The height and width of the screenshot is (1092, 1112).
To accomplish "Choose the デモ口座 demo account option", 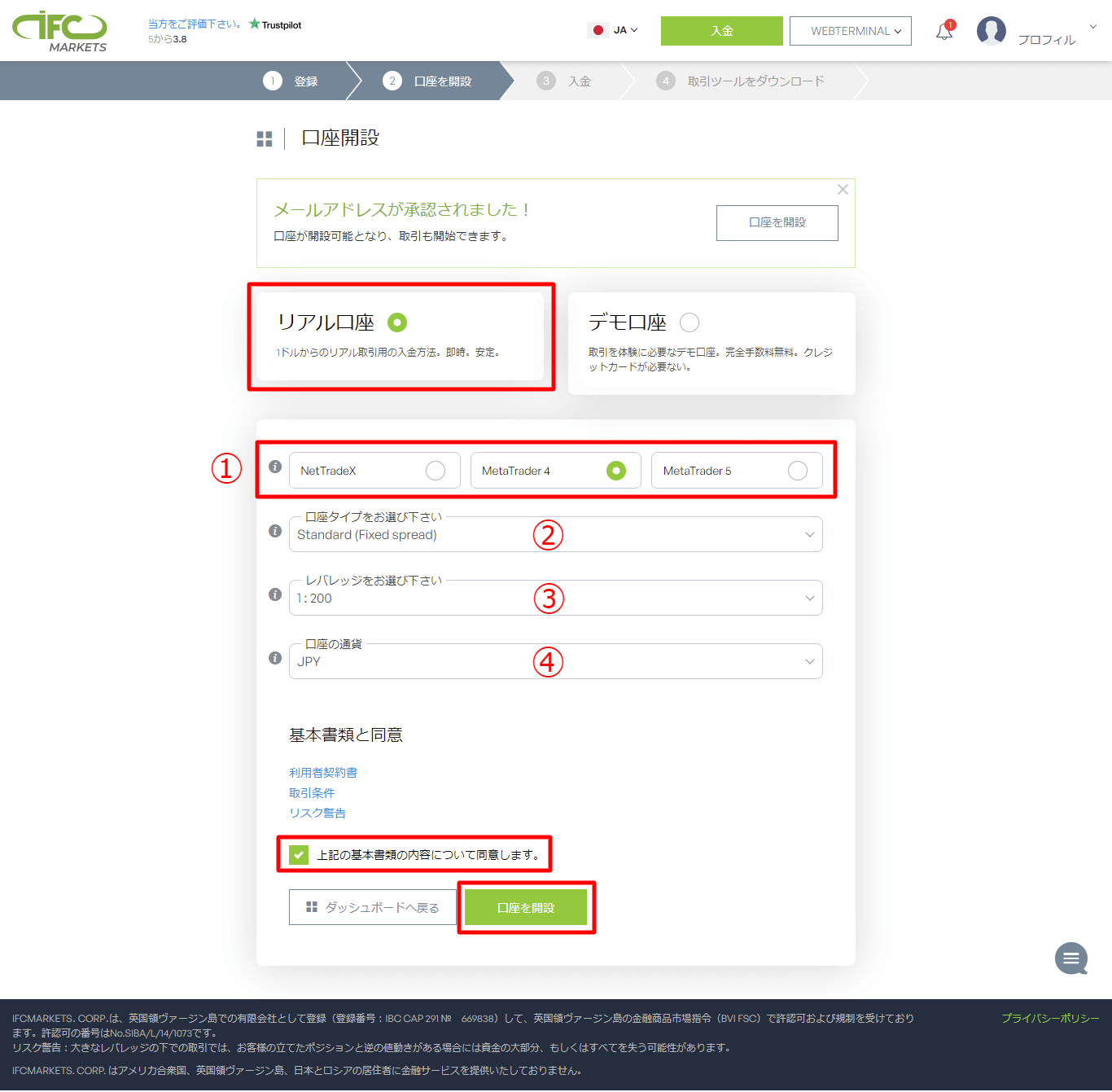I will pos(690,322).
